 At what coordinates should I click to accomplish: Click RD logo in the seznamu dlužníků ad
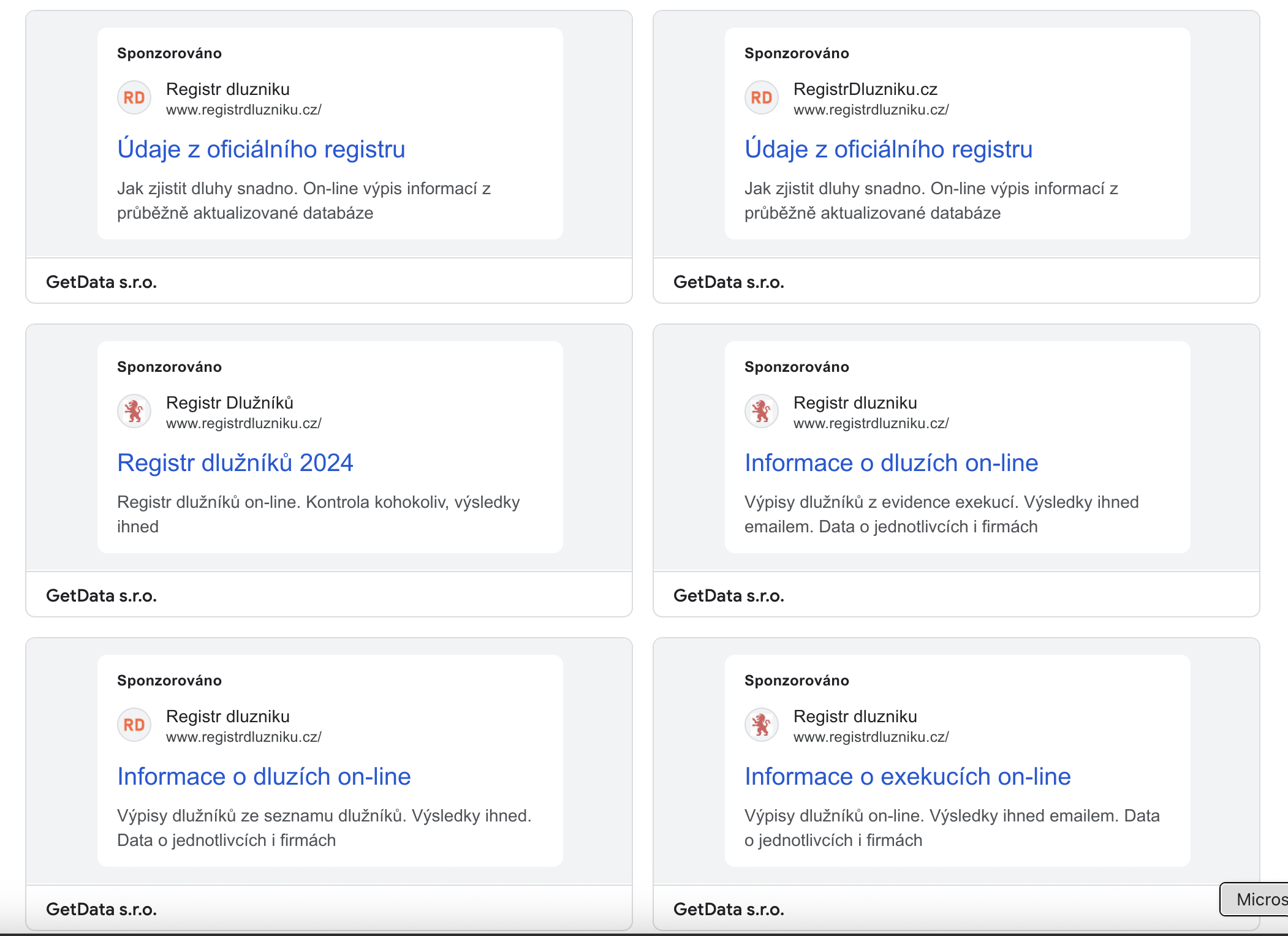[x=134, y=725]
